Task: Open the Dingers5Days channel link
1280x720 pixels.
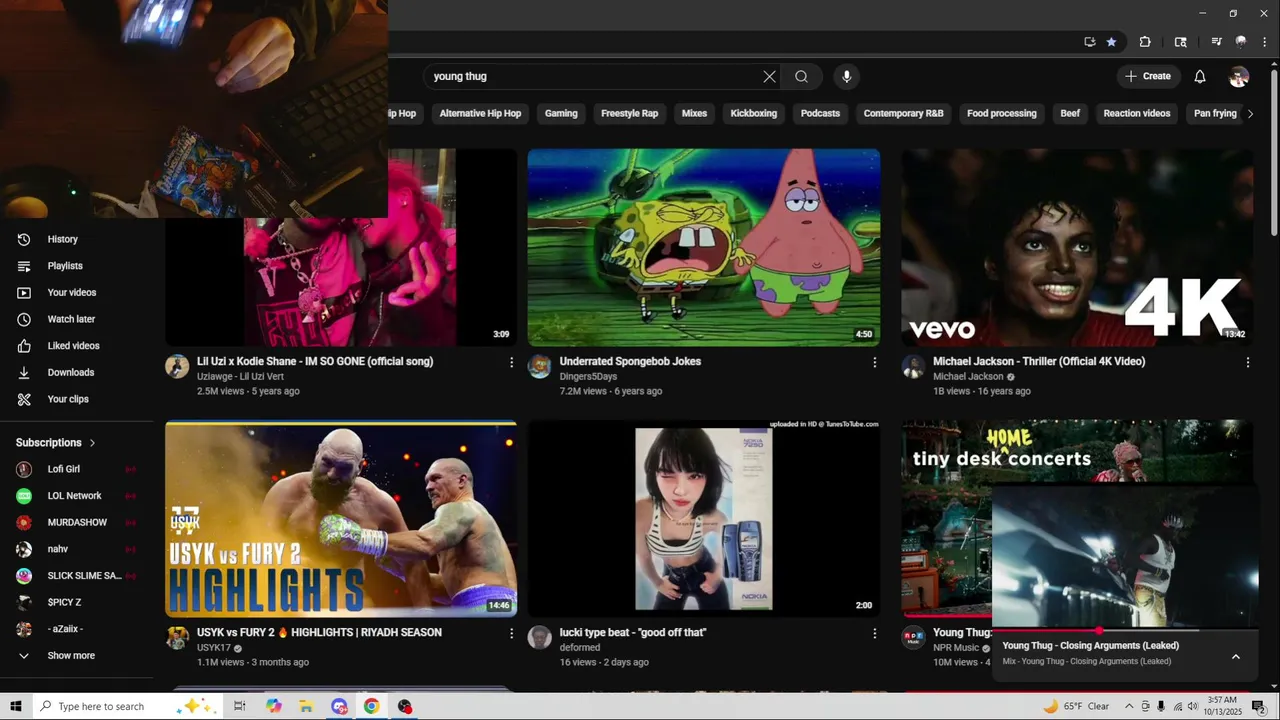Action: pos(588,377)
